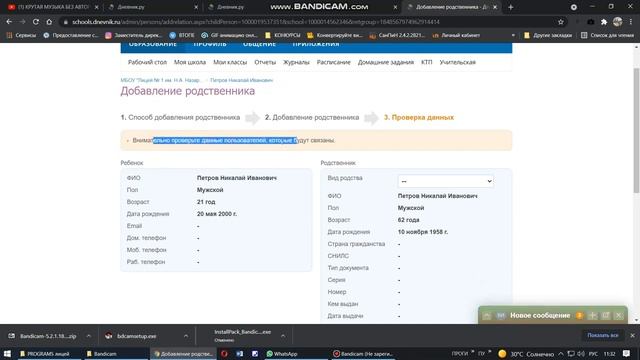Bookmark this page with the star icon
640x360 pixels.
tap(561, 22)
